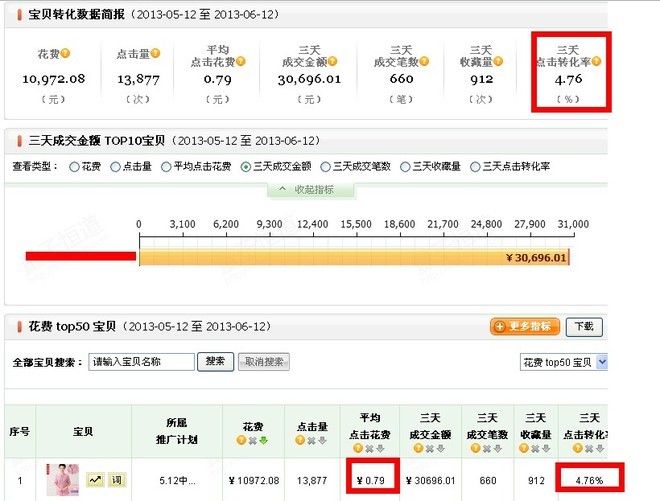660x501 pixels.
Task: Click the orange 更多指标 button
Action: pyautogui.click(x=525, y=327)
